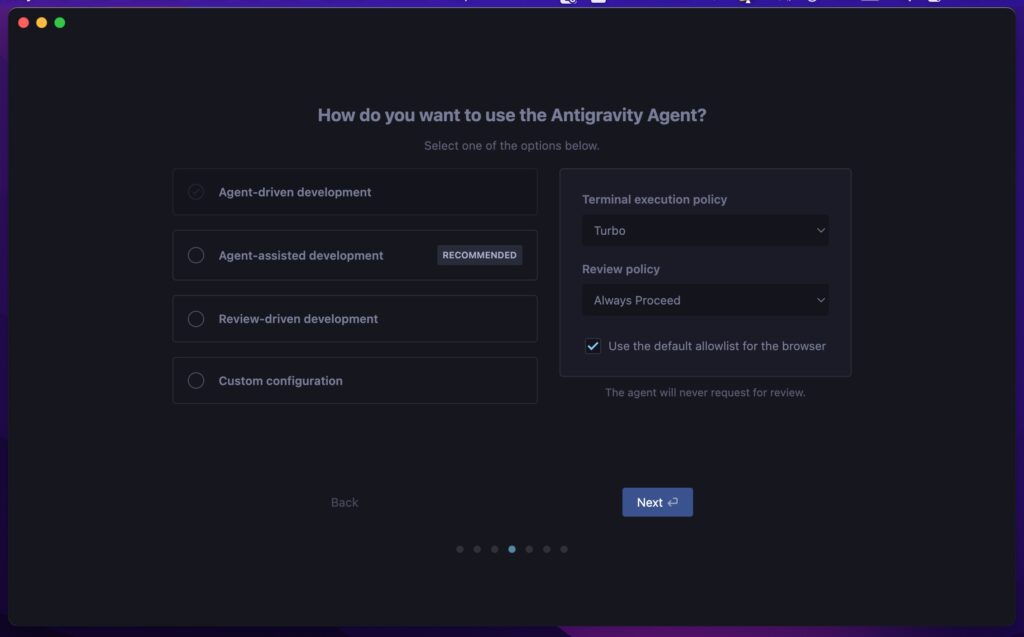
Task: Uncheck the default browser allowlist checkbox
Action: 593,346
